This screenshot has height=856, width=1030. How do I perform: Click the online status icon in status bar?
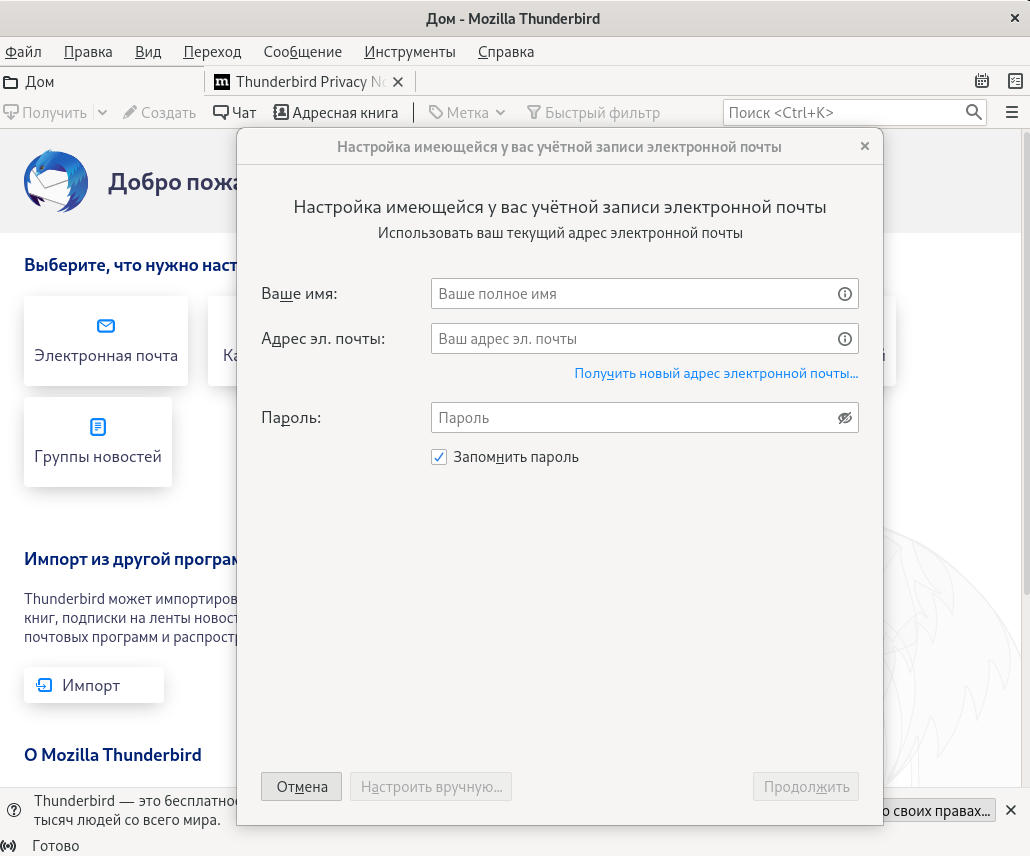pyautogui.click(x=9, y=845)
